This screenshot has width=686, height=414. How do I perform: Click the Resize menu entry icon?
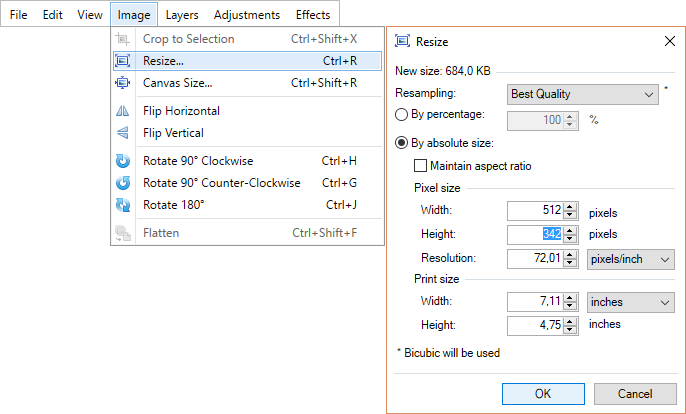(122, 61)
